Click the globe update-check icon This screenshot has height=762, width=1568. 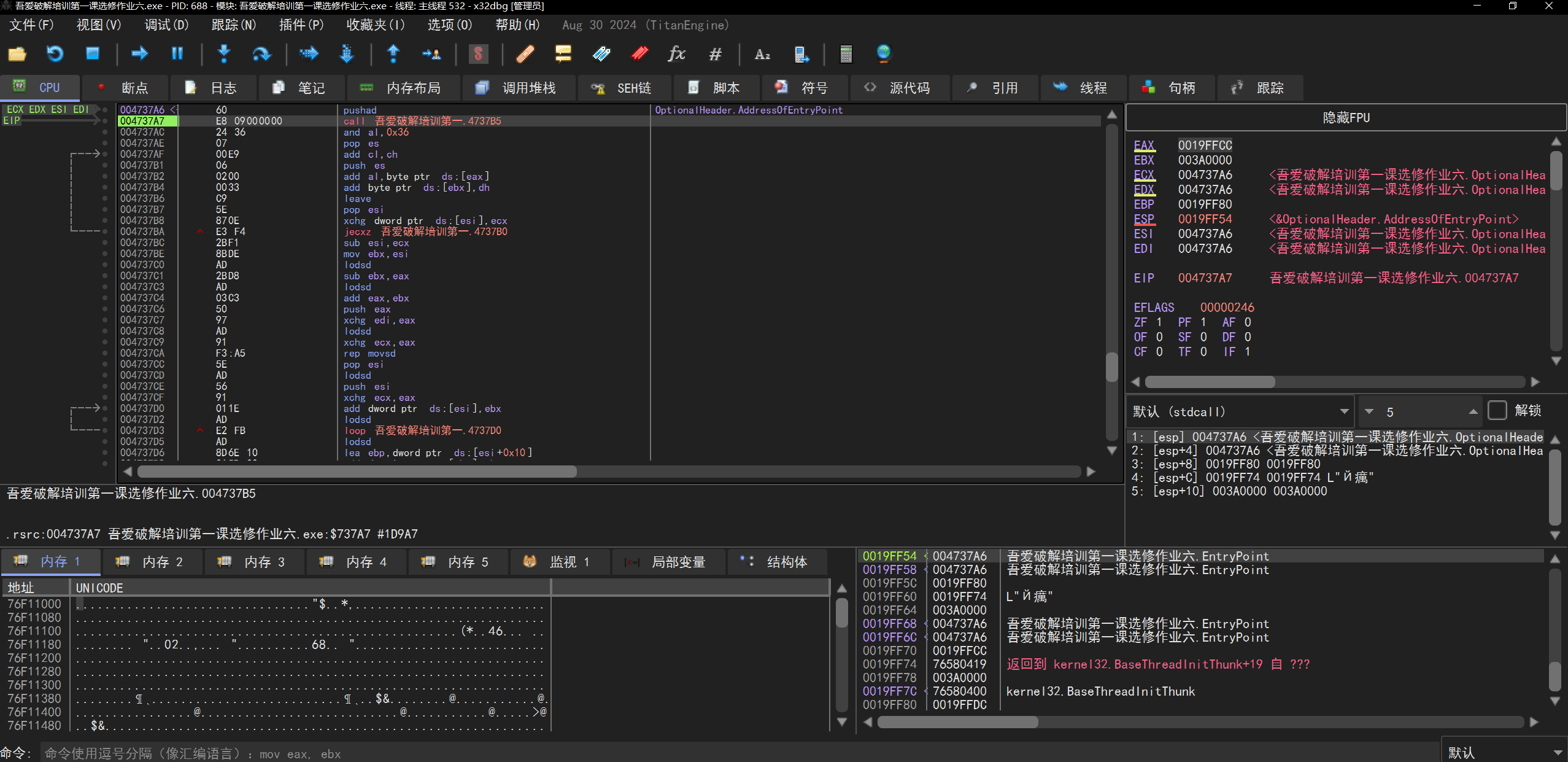884,54
